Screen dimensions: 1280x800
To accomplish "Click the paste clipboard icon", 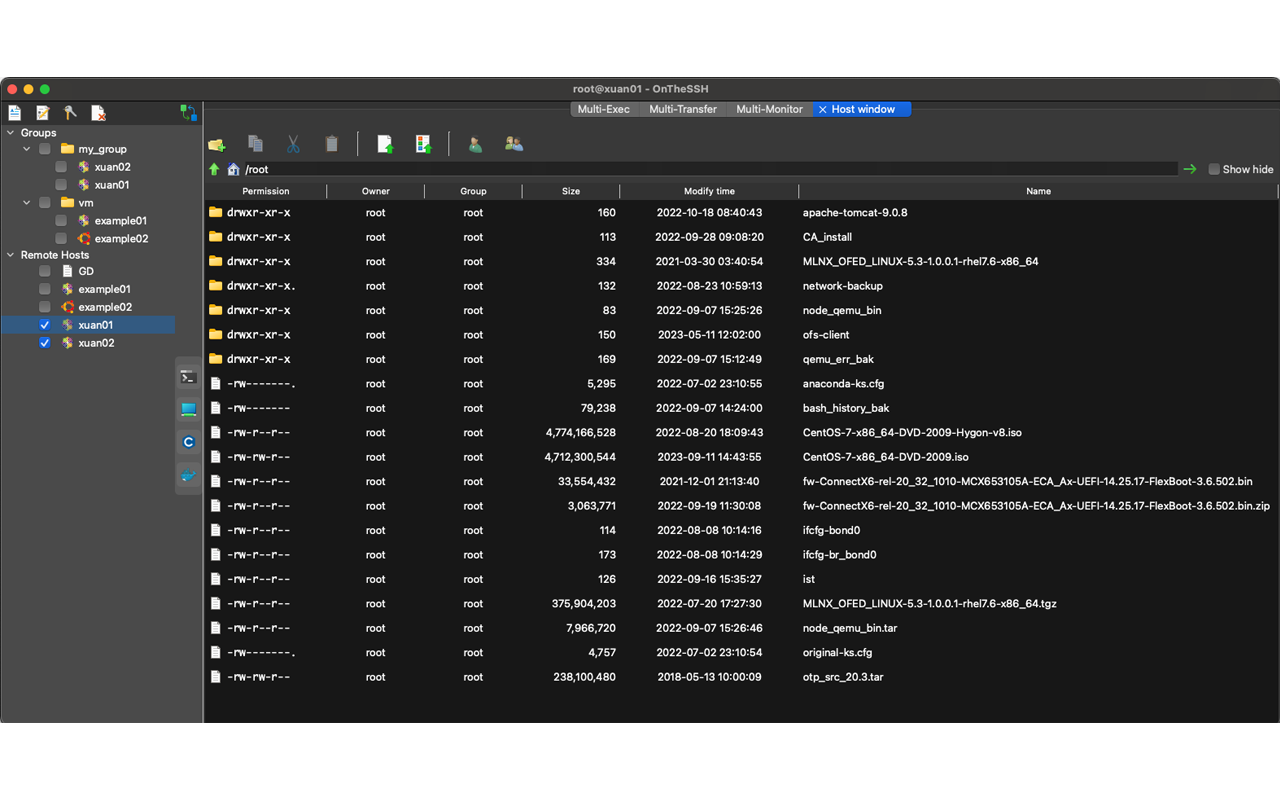I will pos(331,144).
